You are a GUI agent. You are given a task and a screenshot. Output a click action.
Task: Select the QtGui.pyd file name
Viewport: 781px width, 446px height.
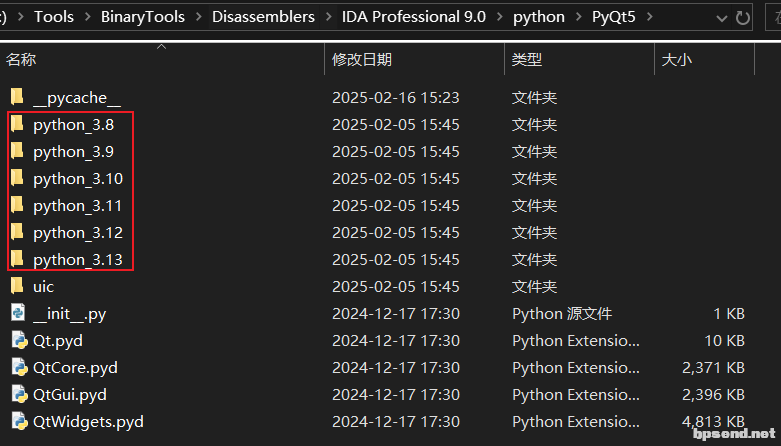tap(70, 395)
